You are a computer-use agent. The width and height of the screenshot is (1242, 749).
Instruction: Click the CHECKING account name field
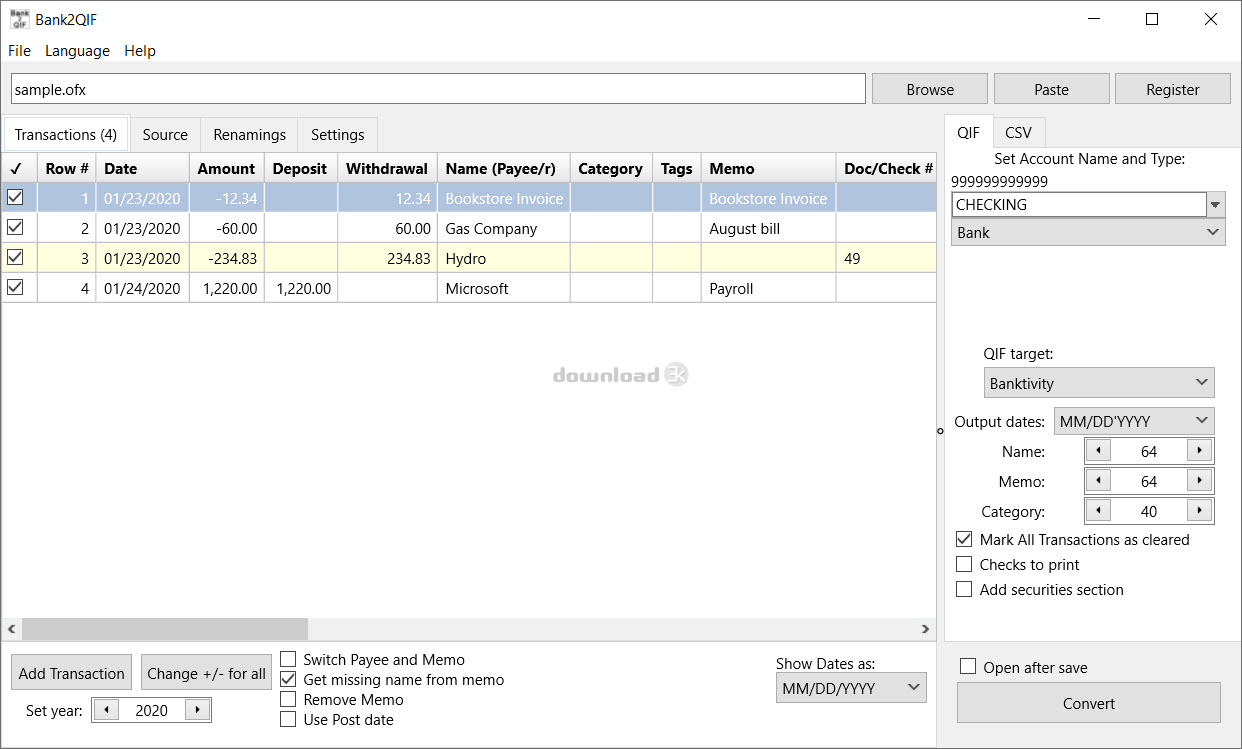(1079, 204)
